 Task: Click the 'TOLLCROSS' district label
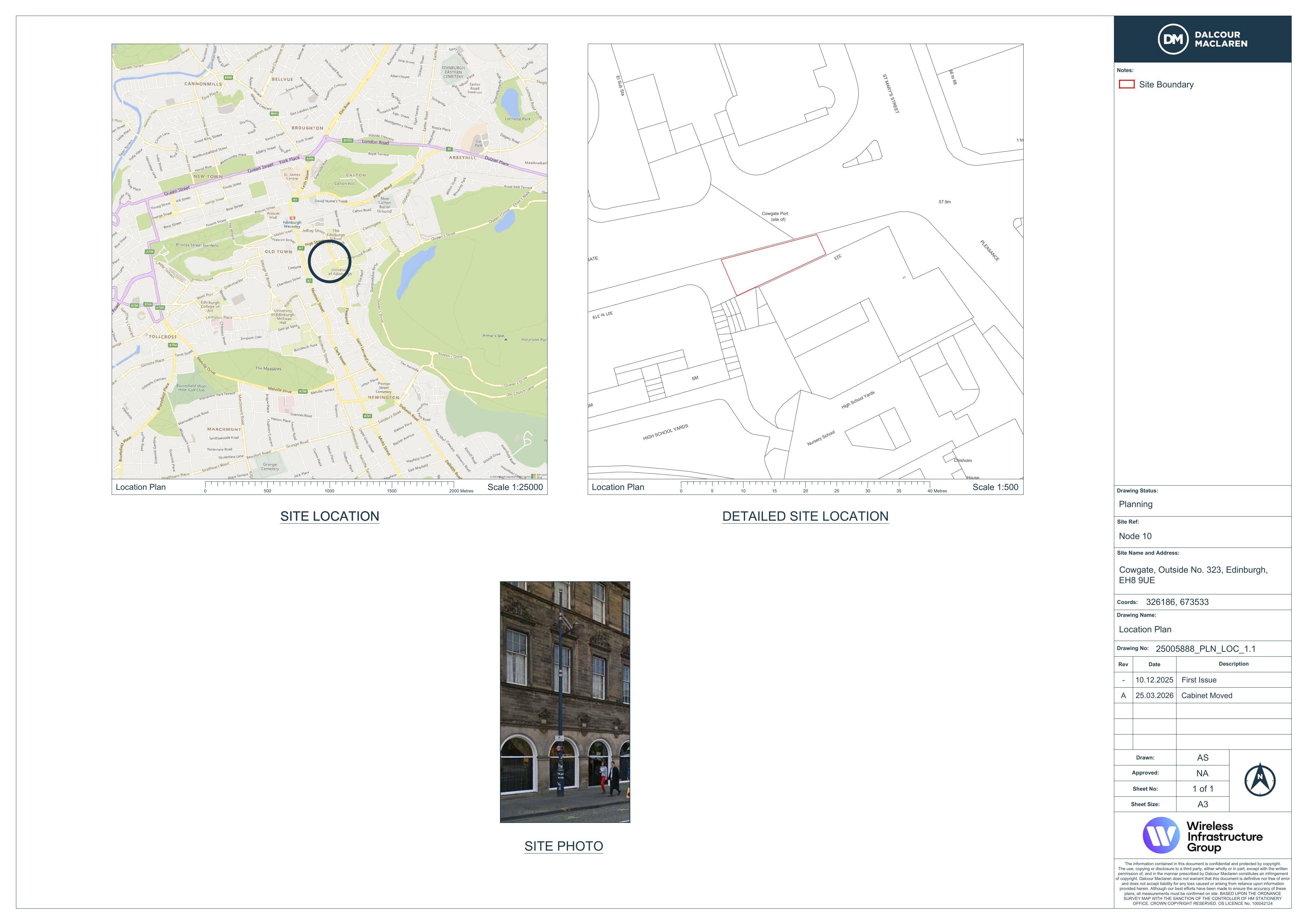163,337
